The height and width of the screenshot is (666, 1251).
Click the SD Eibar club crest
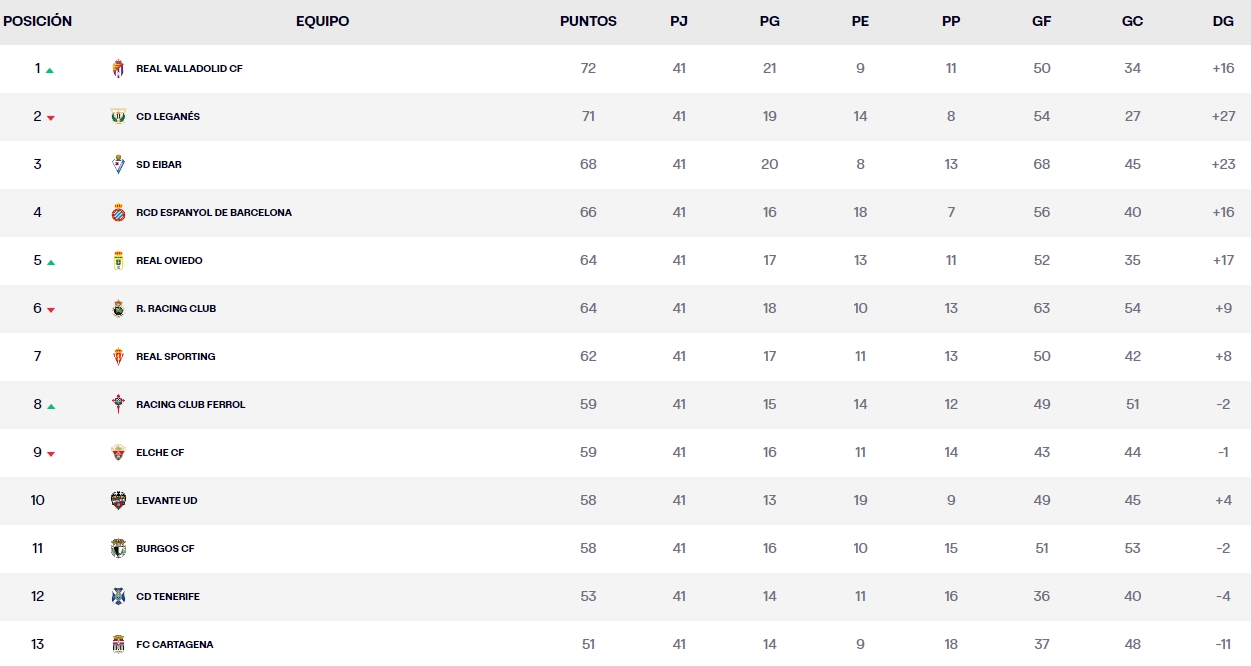(x=120, y=164)
